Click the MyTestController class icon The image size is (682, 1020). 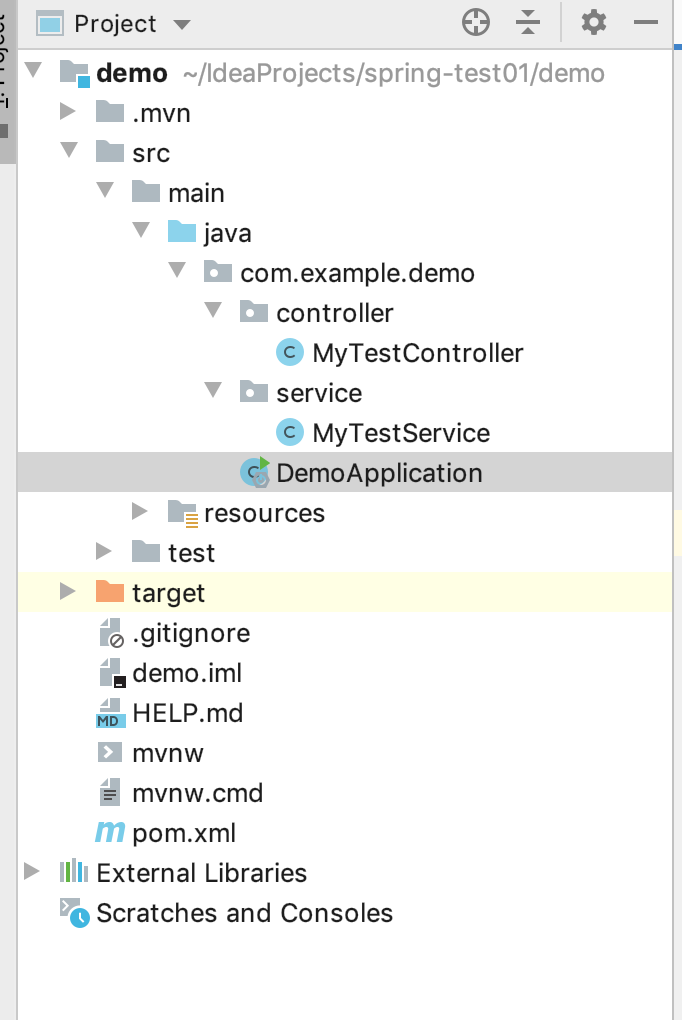[289, 353]
